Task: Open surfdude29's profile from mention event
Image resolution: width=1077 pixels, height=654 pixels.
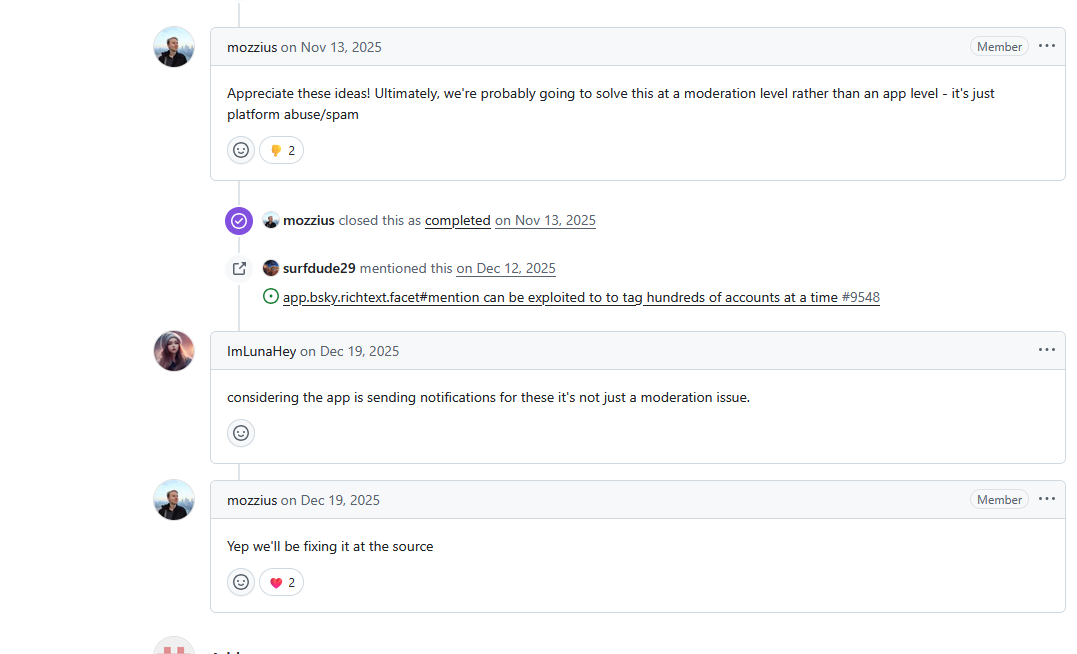Action: click(x=318, y=268)
